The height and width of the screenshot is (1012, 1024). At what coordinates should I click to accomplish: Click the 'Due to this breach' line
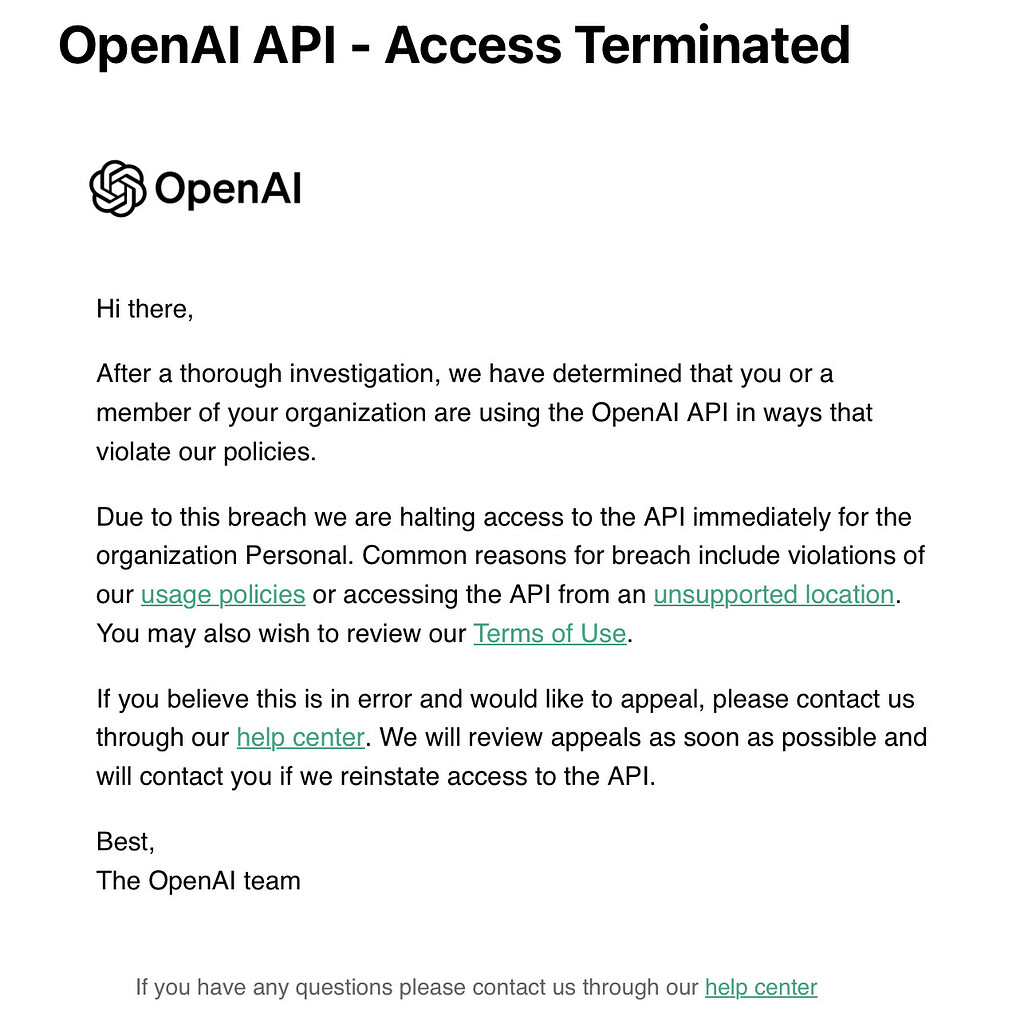coord(504,517)
